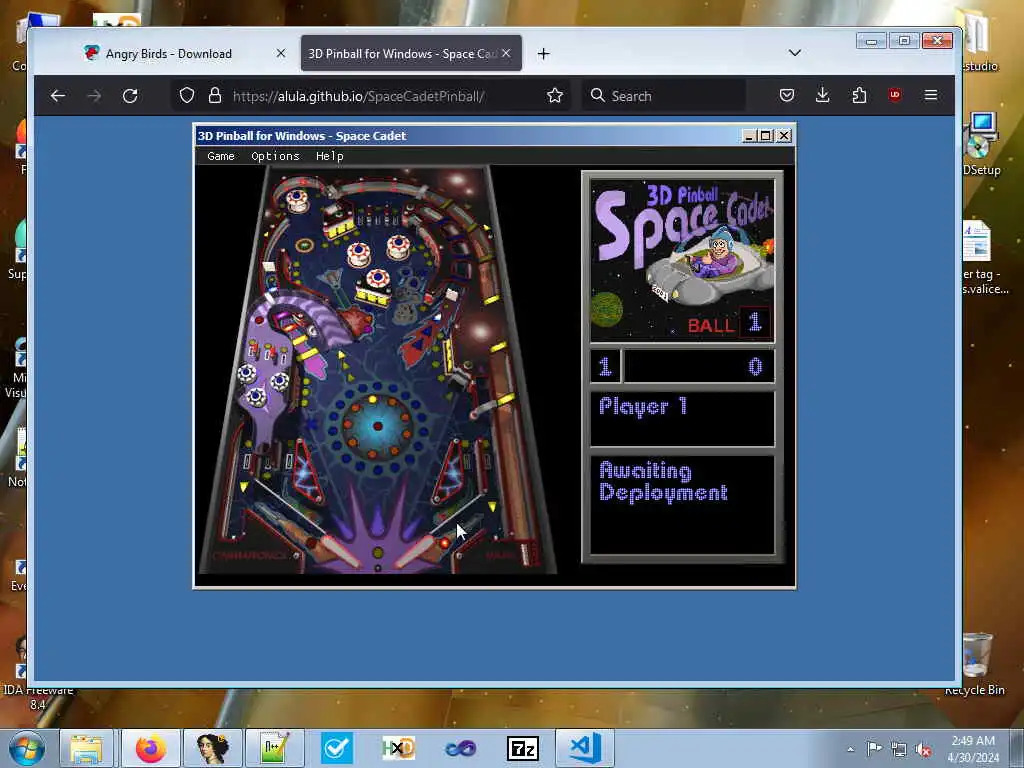
Task: Reload the current page
Action: click(x=131, y=96)
